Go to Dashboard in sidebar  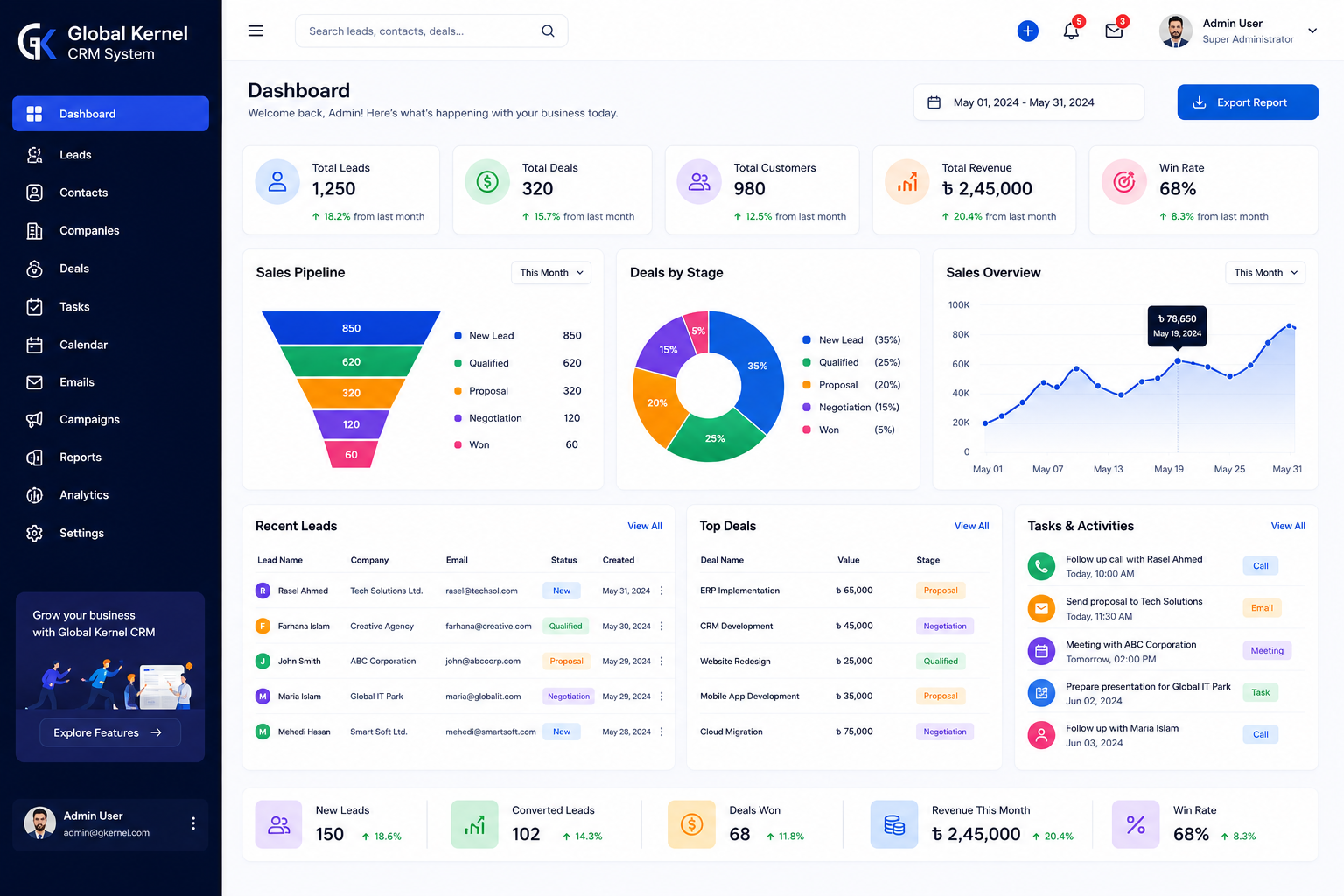pos(110,114)
